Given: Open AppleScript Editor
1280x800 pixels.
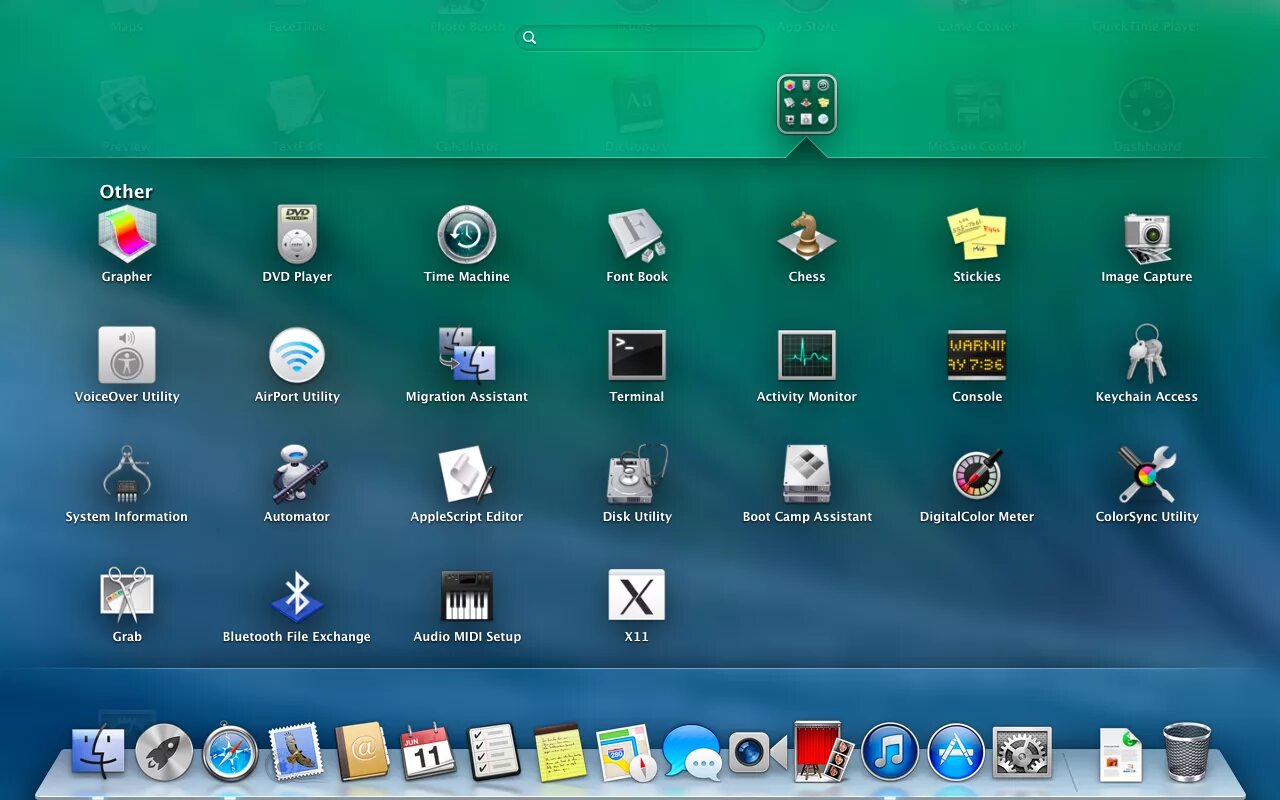Looking at the screenshot, I should 467,475.
